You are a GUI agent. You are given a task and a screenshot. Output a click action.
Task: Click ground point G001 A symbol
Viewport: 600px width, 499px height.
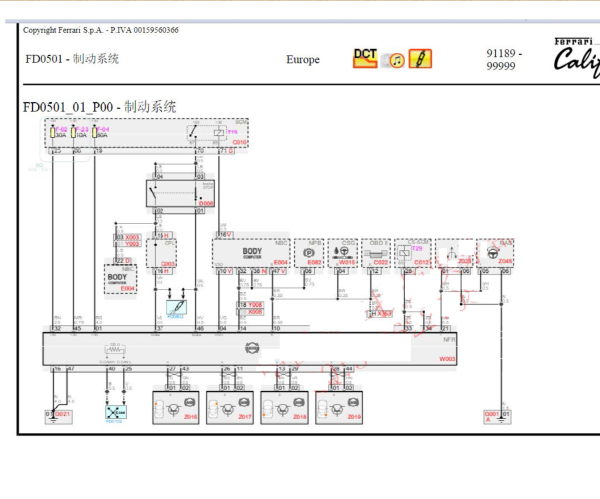pyautogui.click(x=502, y=420)
